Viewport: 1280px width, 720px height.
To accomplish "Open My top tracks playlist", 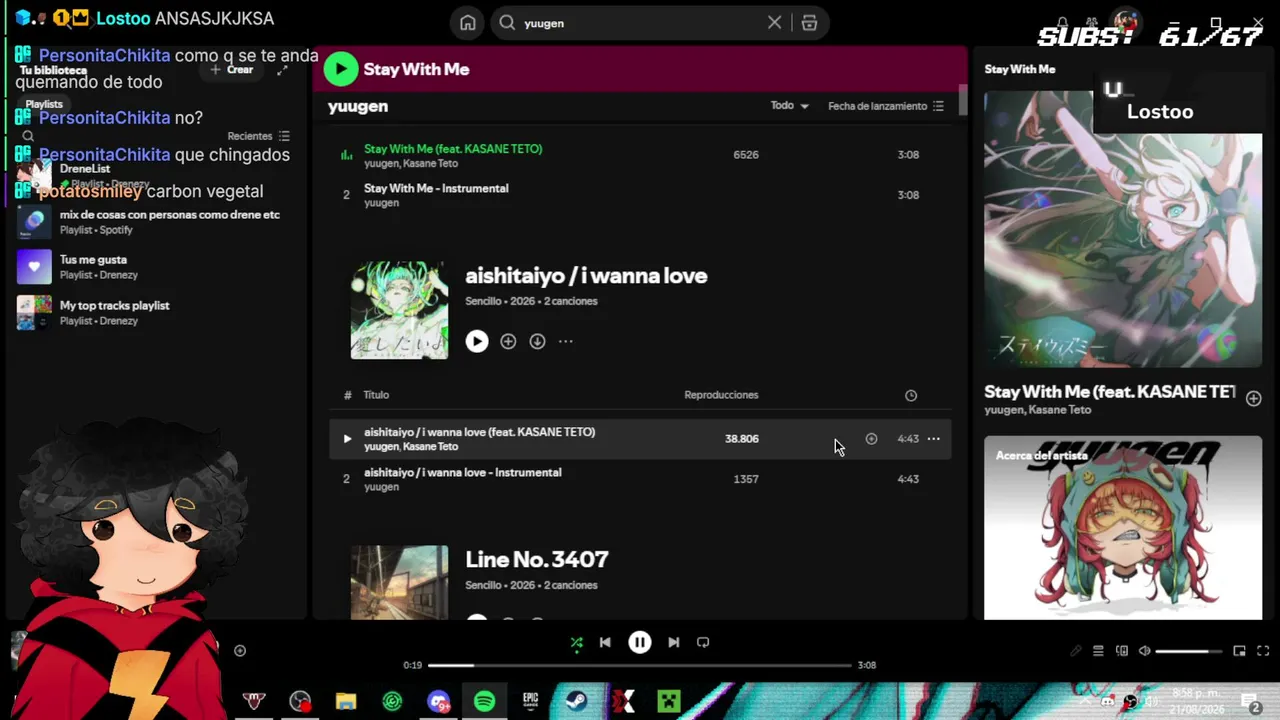I will [x=155, y=313].
